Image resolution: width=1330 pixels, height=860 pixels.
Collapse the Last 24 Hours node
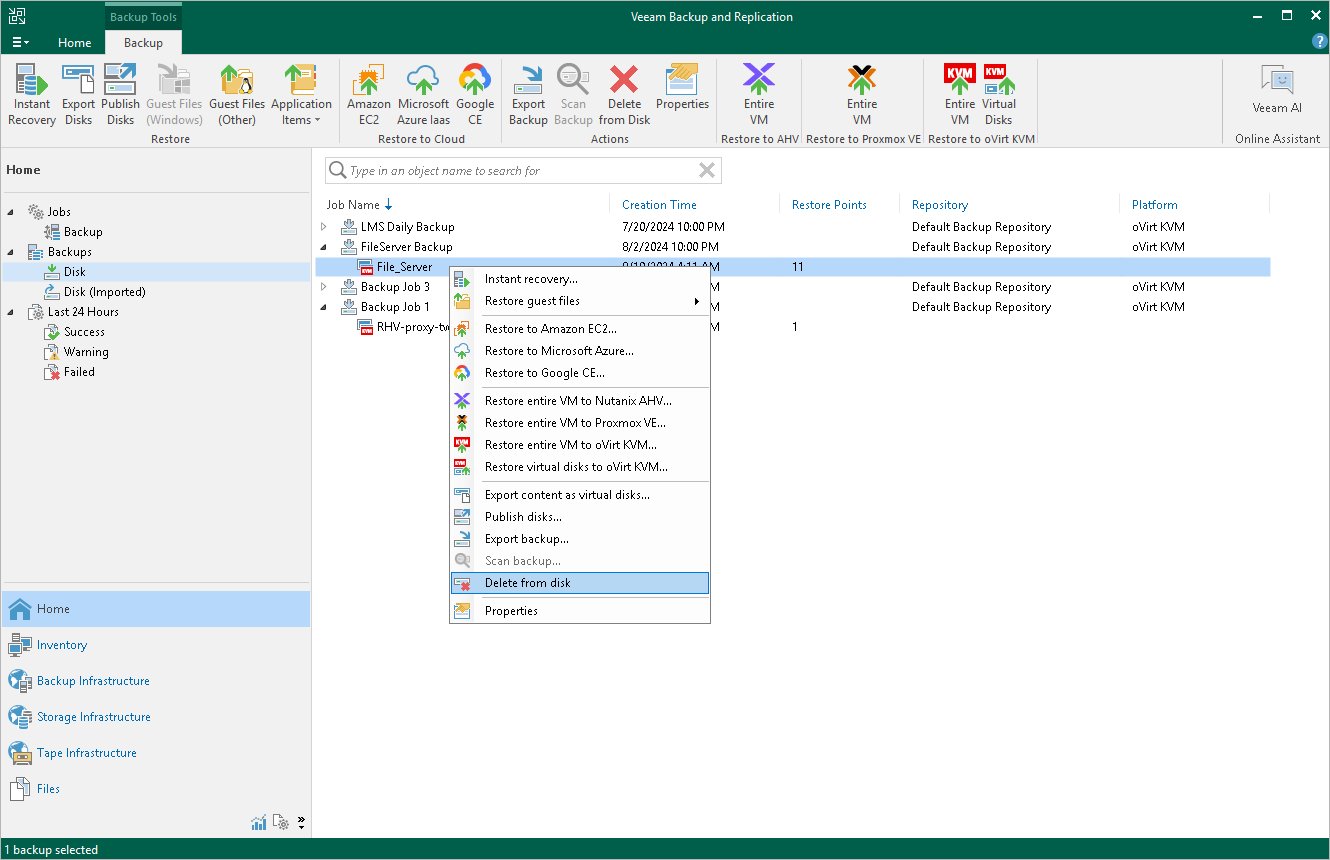(x=12, y=312)
